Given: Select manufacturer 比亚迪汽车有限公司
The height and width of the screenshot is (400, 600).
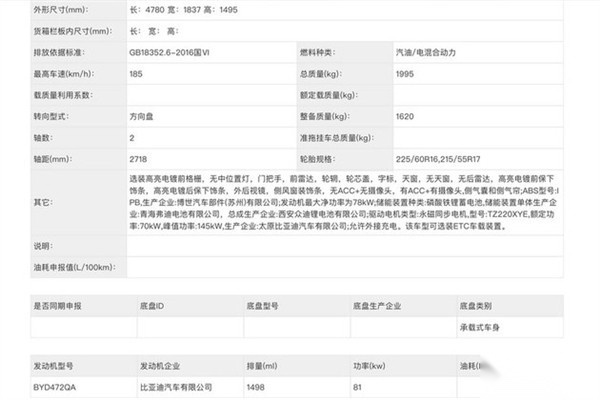Looking at the screenshot, I should click(x=176, y=387).
